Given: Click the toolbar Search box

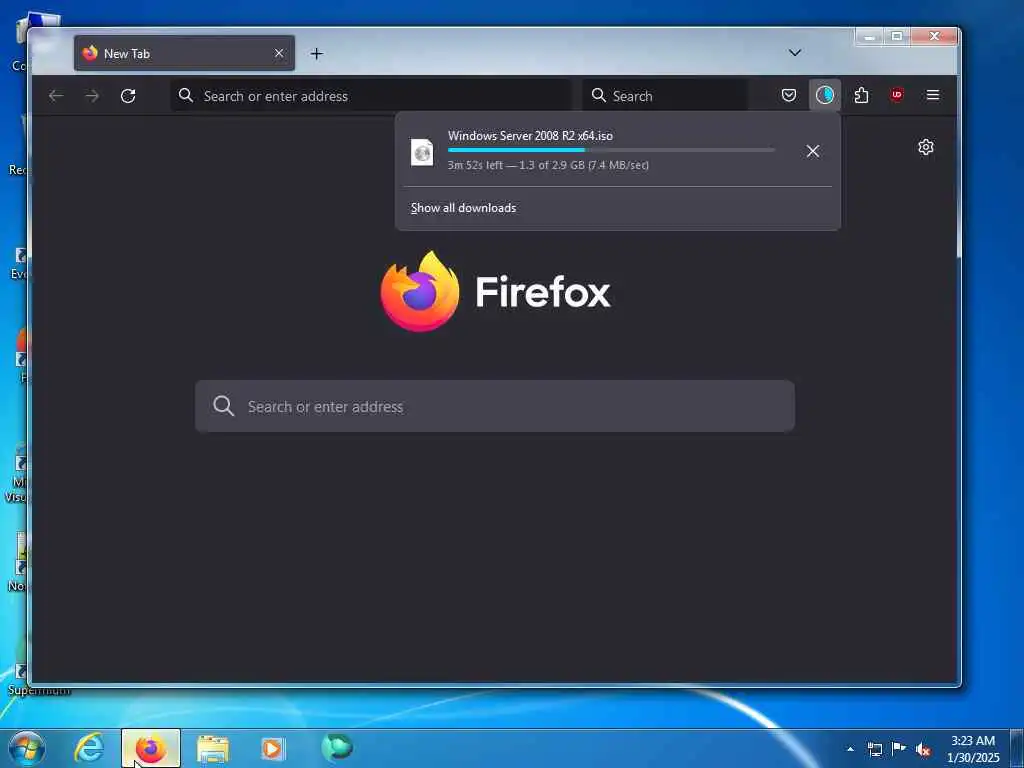Looking at the screenshot, I should pyautogui.click(x=665, y=96).
